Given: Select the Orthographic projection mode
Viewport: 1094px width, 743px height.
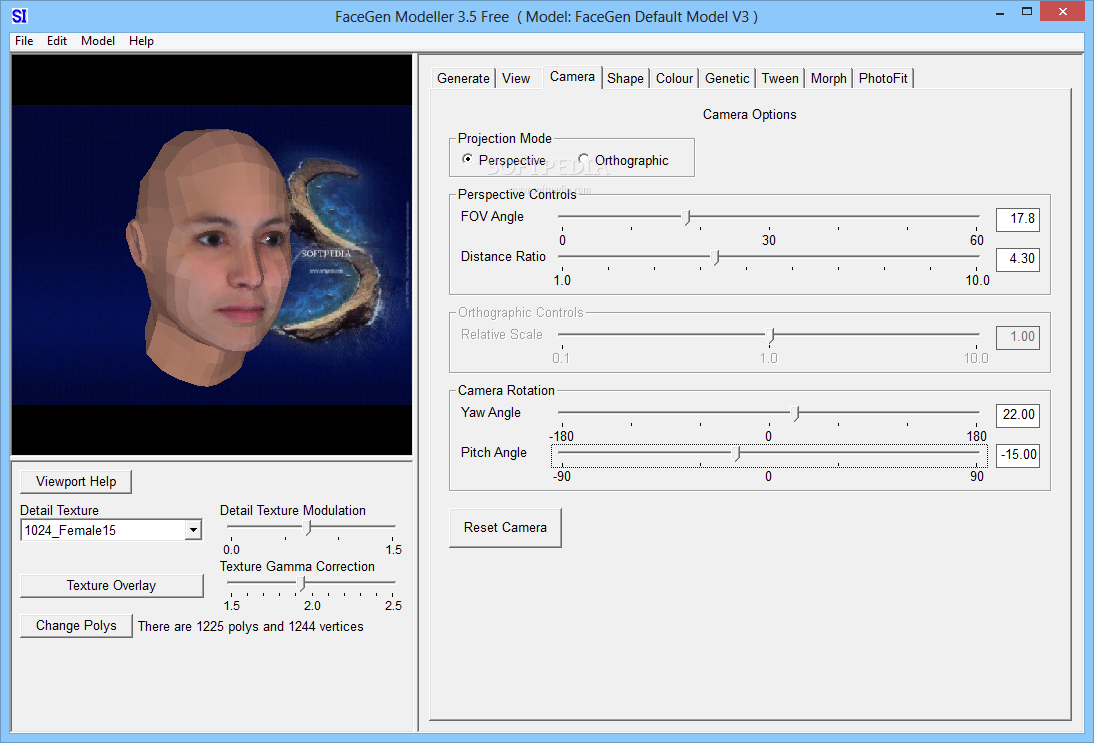Looking at the screenshot, I should [x=623, y=160].
